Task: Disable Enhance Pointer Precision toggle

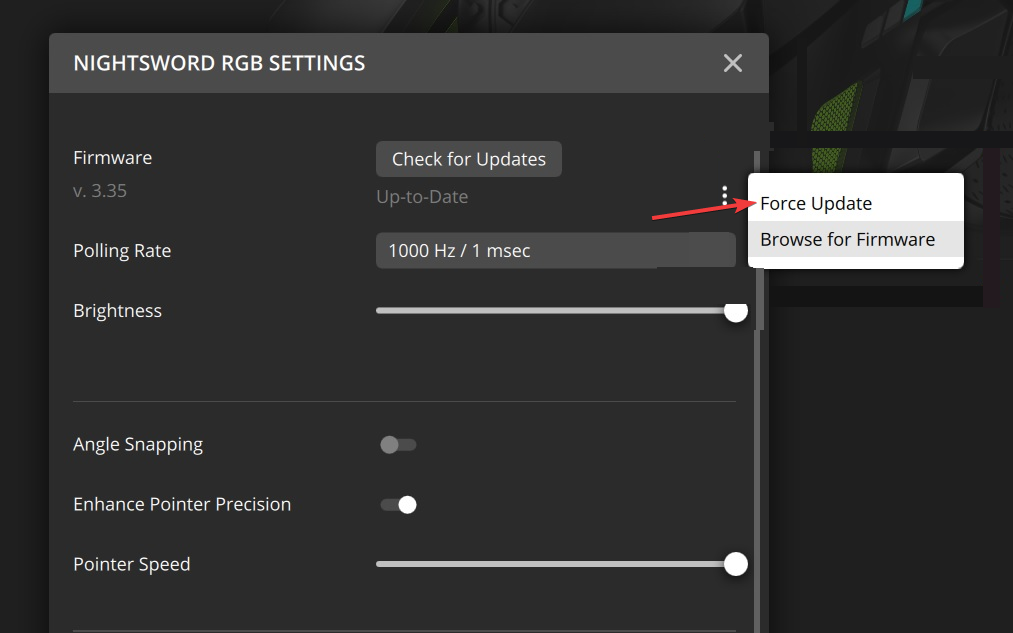Action: [398, 504]
